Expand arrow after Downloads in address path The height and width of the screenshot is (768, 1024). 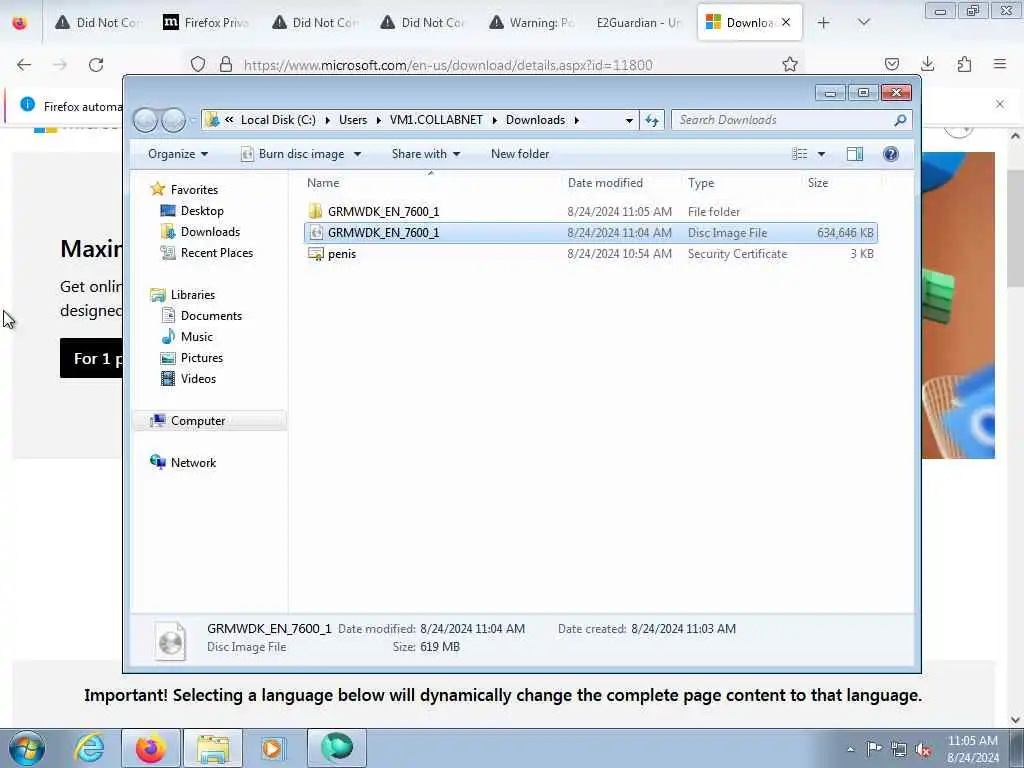point(577,120)
